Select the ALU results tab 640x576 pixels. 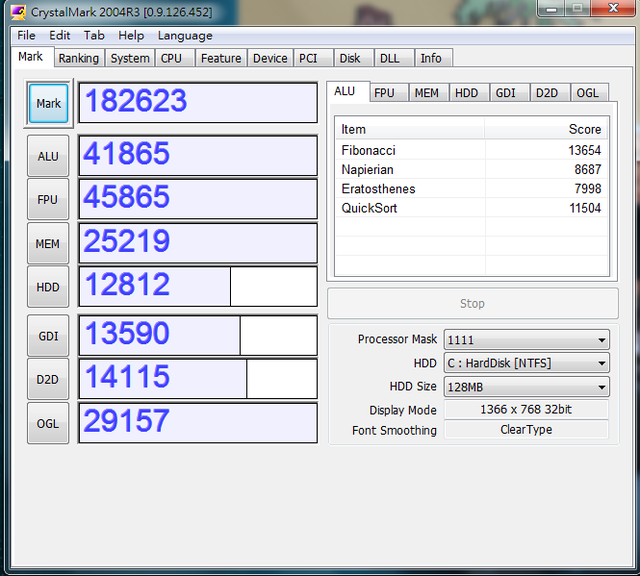pyautogui.click(x=348, y=91)
